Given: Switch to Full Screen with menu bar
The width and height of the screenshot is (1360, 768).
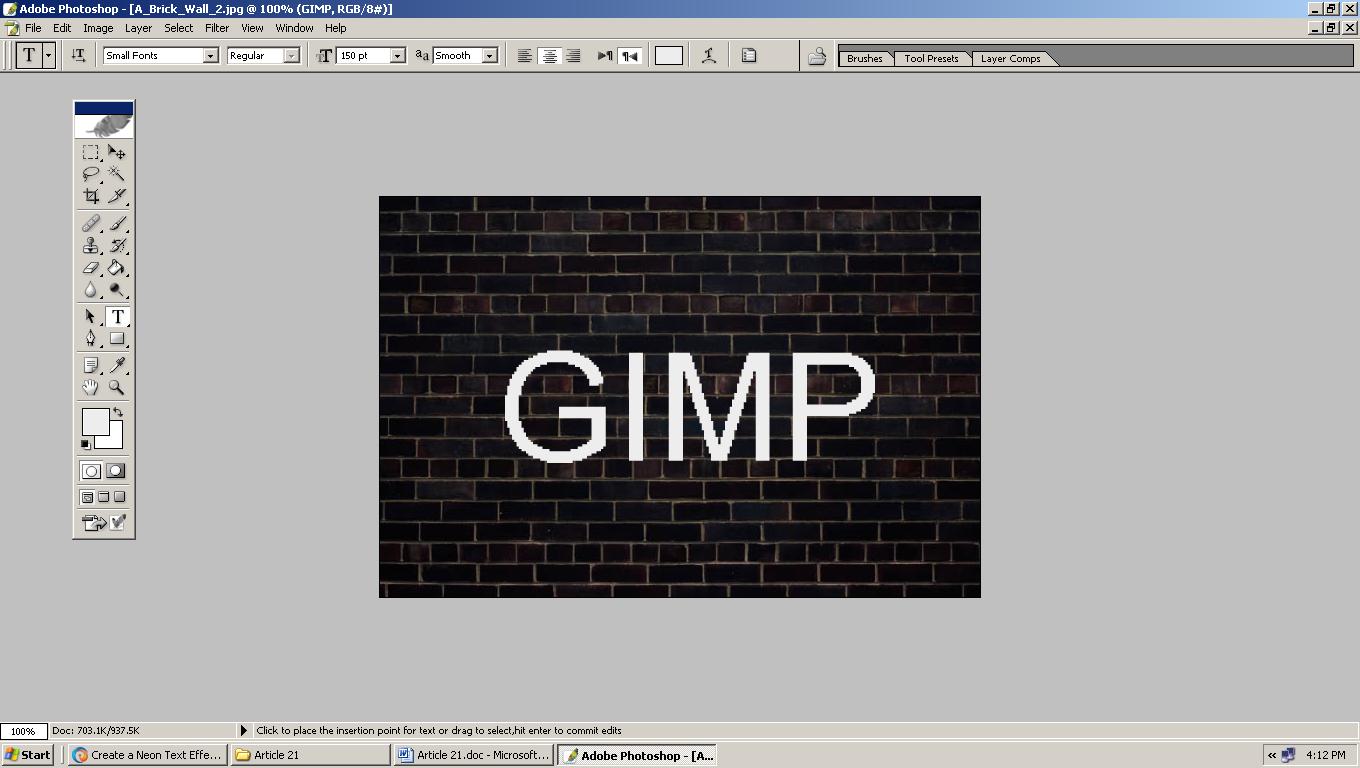Looking at the screenshot, I should click(x=104, y=497).
